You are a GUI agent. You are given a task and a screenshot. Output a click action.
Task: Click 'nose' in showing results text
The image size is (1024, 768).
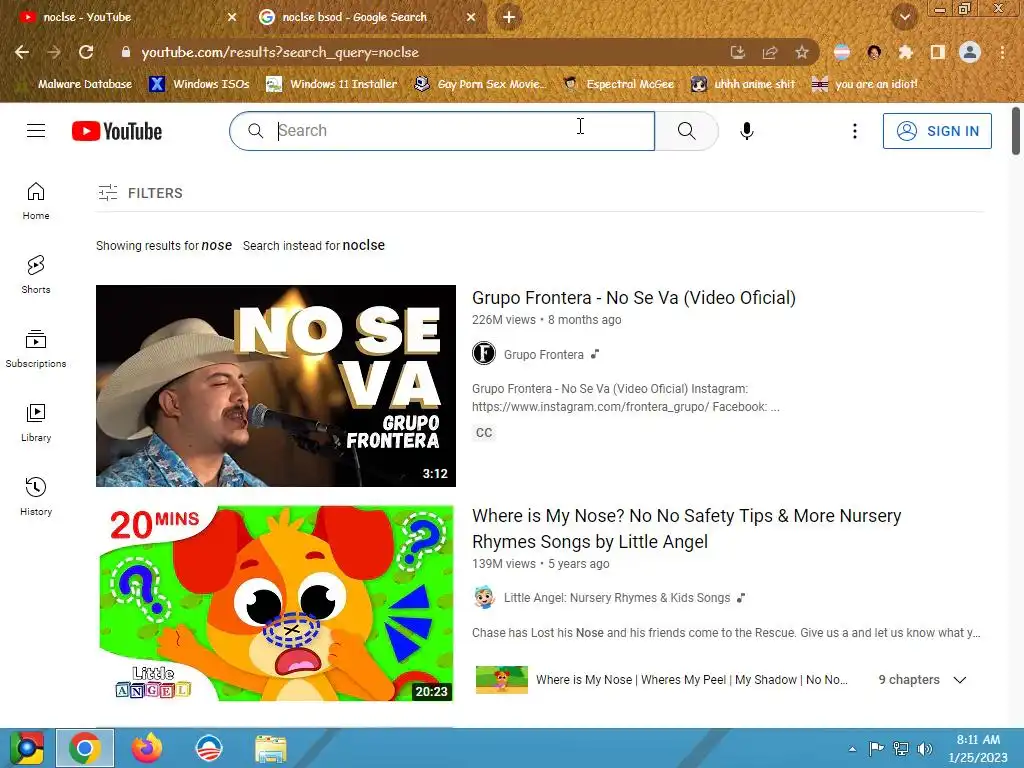[216, 245]
